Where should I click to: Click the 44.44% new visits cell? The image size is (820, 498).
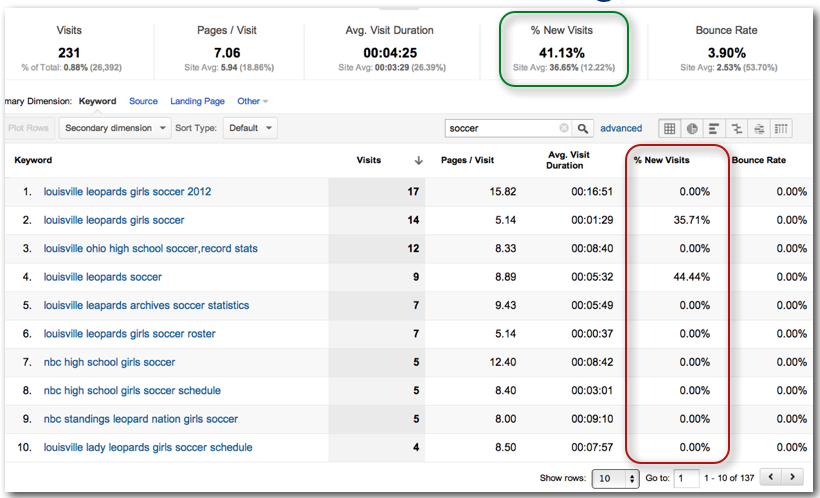click(x=691, y=277)
